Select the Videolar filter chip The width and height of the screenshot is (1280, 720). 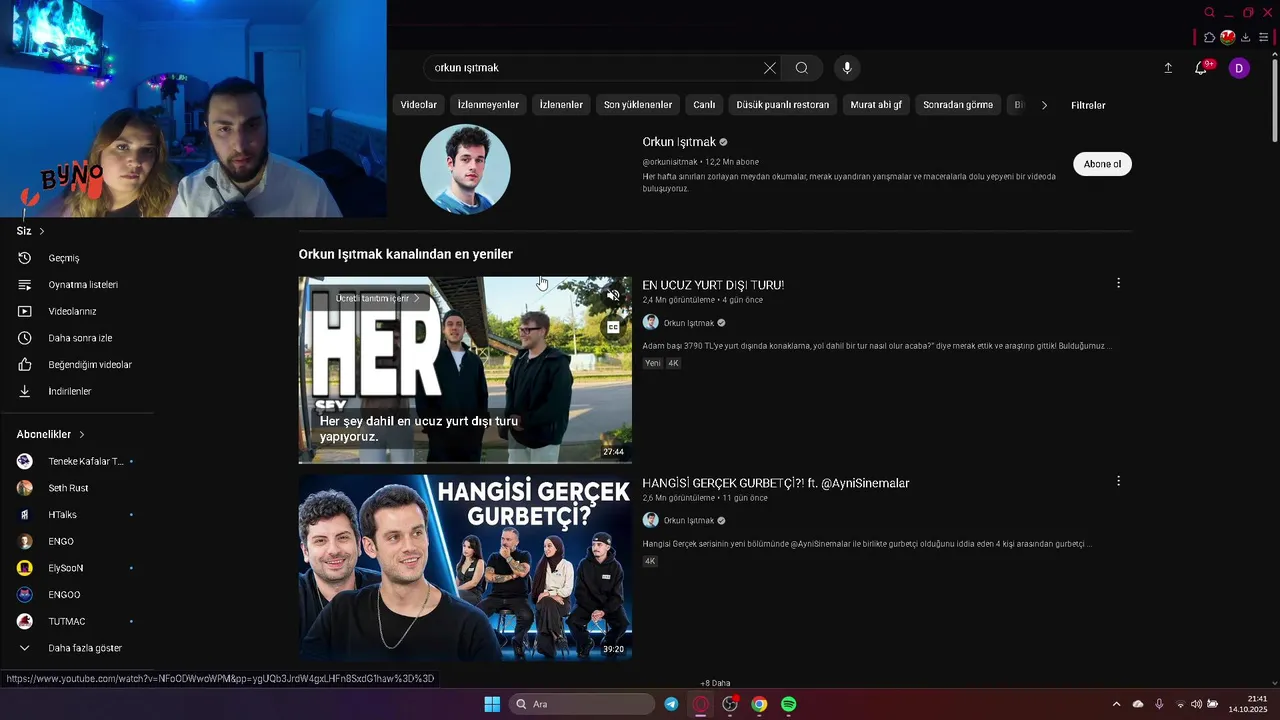tap(419, 105)
